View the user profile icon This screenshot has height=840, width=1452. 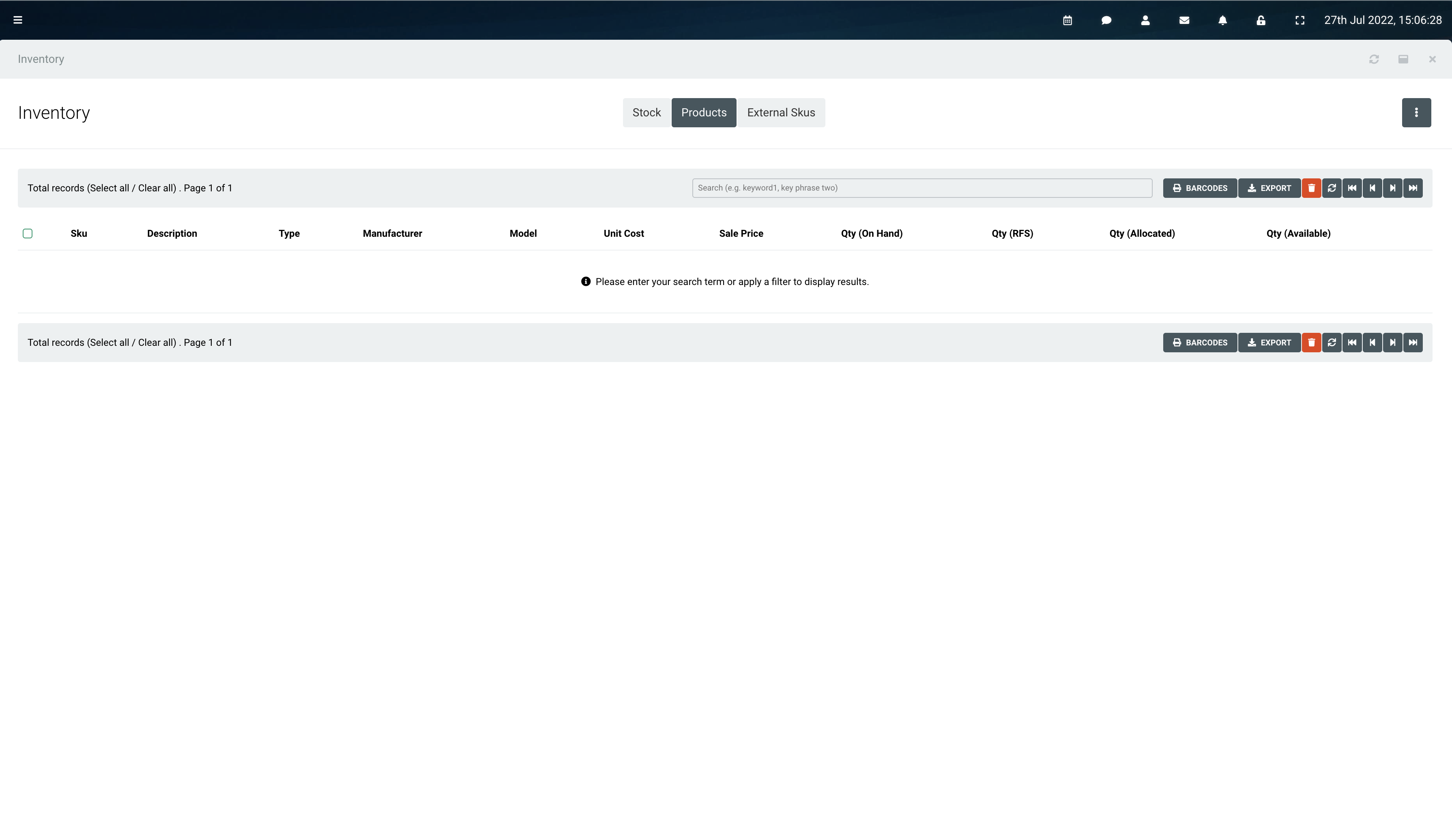(1145, 19)
